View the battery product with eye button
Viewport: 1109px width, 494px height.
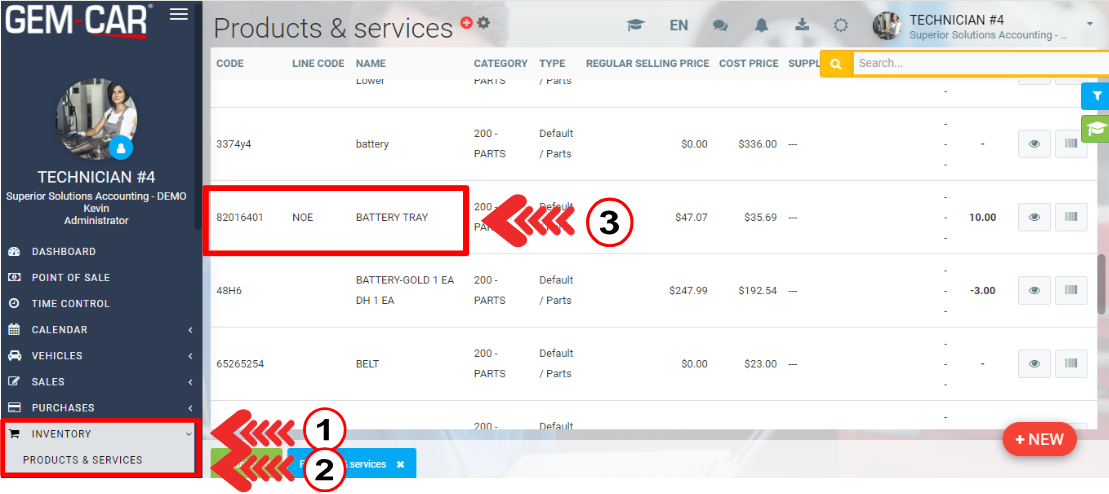(x=1034, y=144)
